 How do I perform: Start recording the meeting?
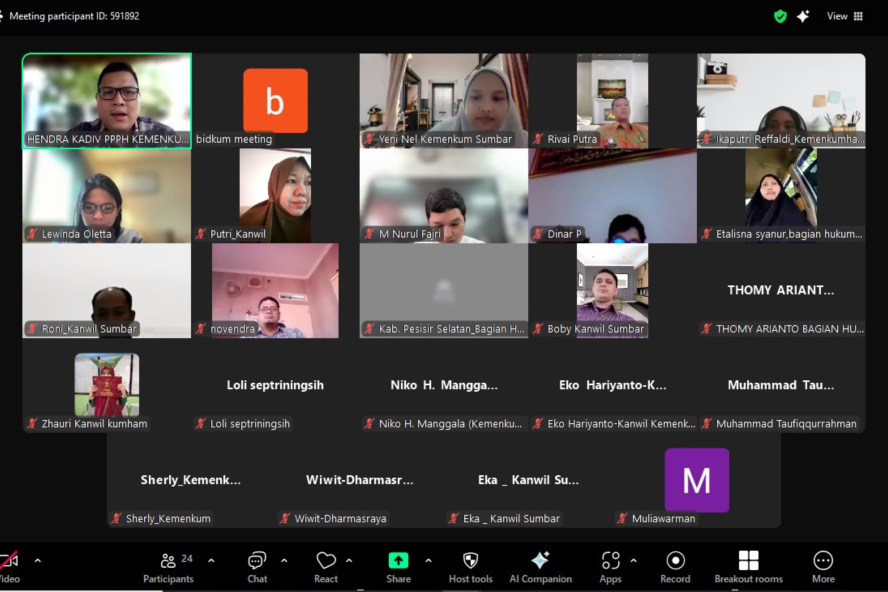(x=675, y=566)
